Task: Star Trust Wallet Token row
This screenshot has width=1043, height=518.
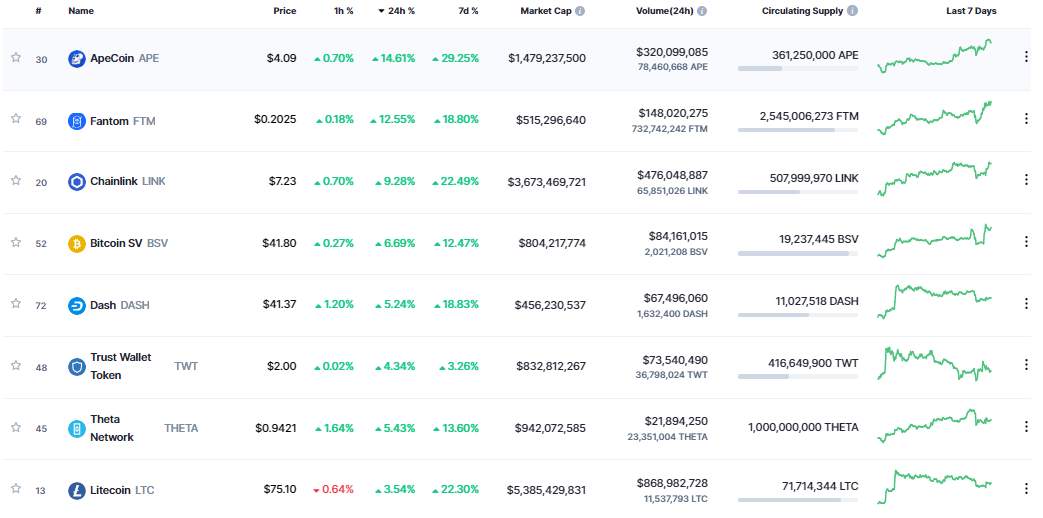Action: pyautogui.click(x=16, y=365)
